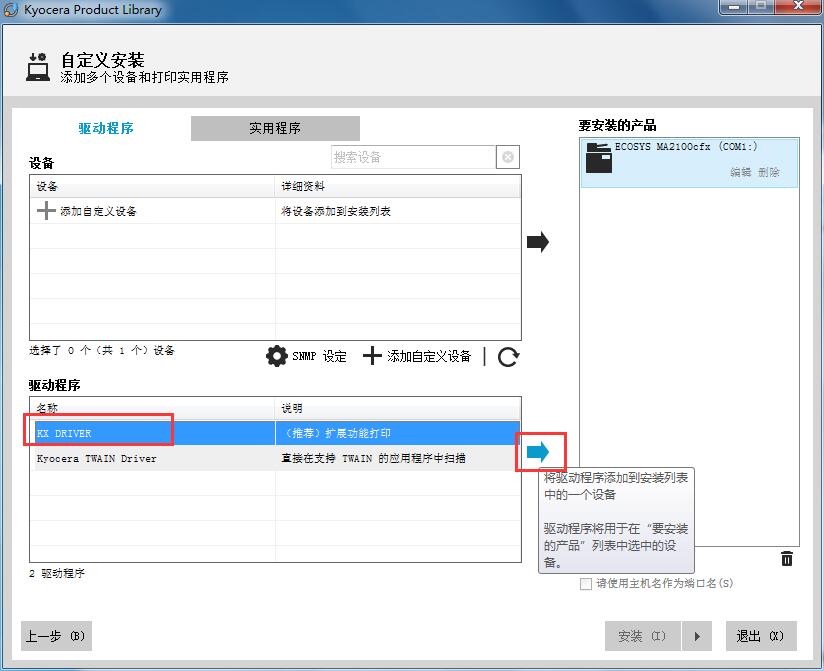Select the Kyocera TWAIN Driver row
The image size is (824, 671).
(x=275, y=458)
